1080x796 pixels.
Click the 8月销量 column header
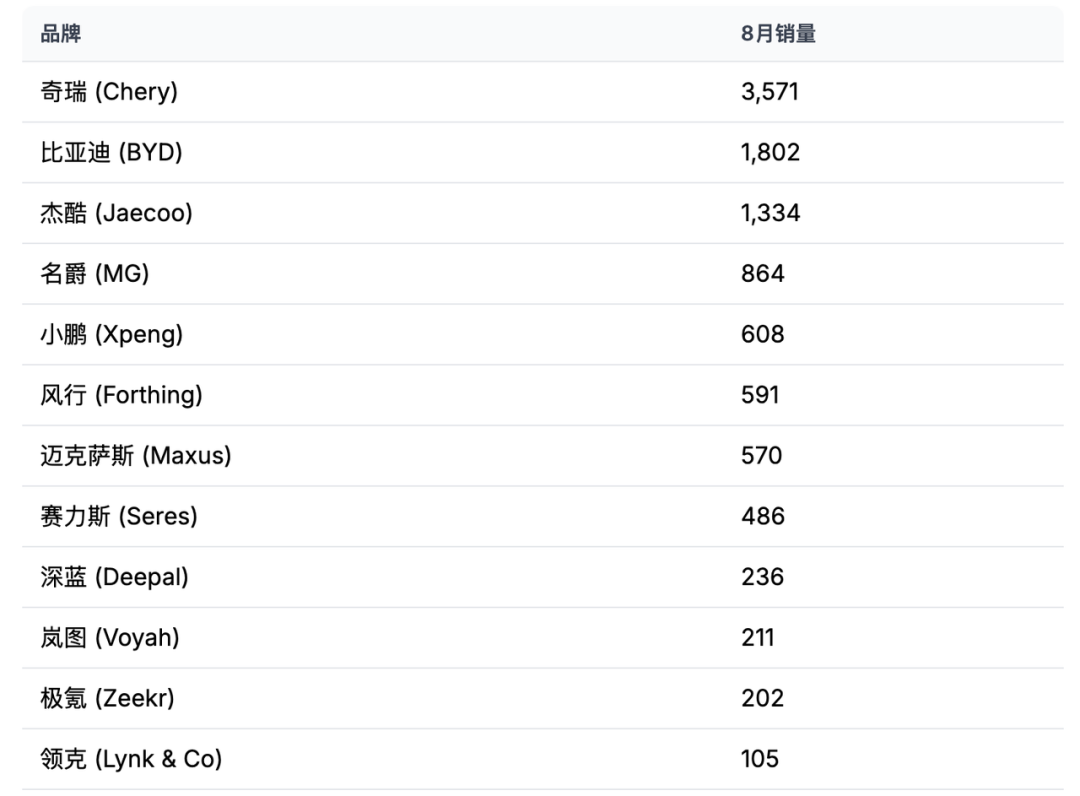[778, 34]
